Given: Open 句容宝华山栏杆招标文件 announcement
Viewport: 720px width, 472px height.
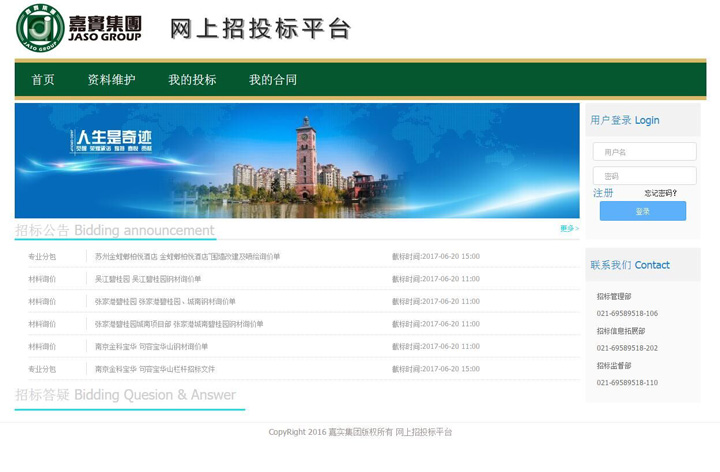Looking at the screenshot, I should (x=154, y=369).
